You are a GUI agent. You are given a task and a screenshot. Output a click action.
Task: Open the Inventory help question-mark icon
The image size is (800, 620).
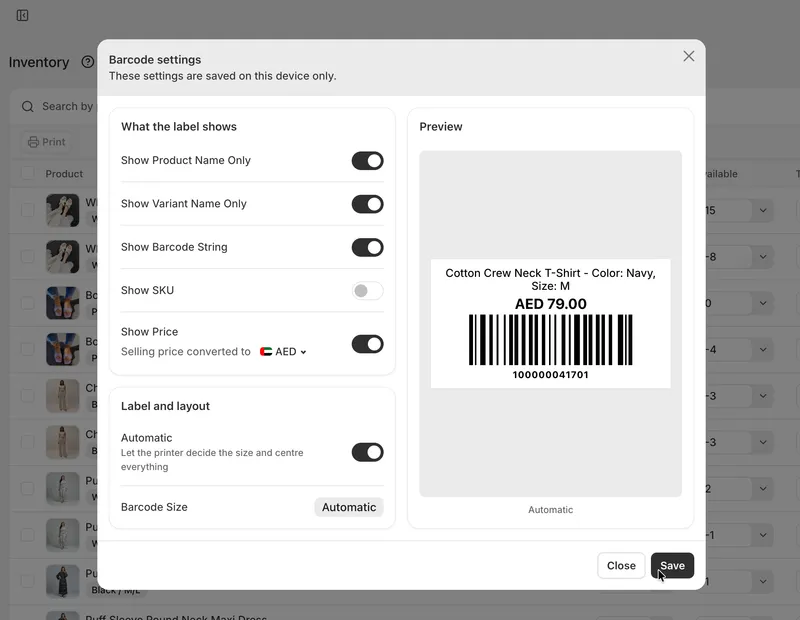click(88, 62)
